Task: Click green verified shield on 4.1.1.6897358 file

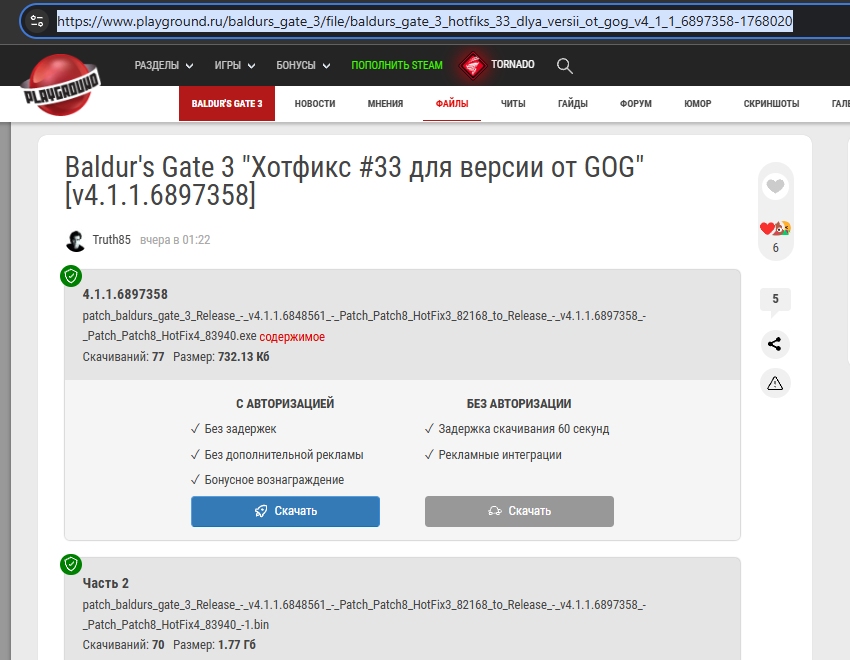Action: tap(71, 276)
